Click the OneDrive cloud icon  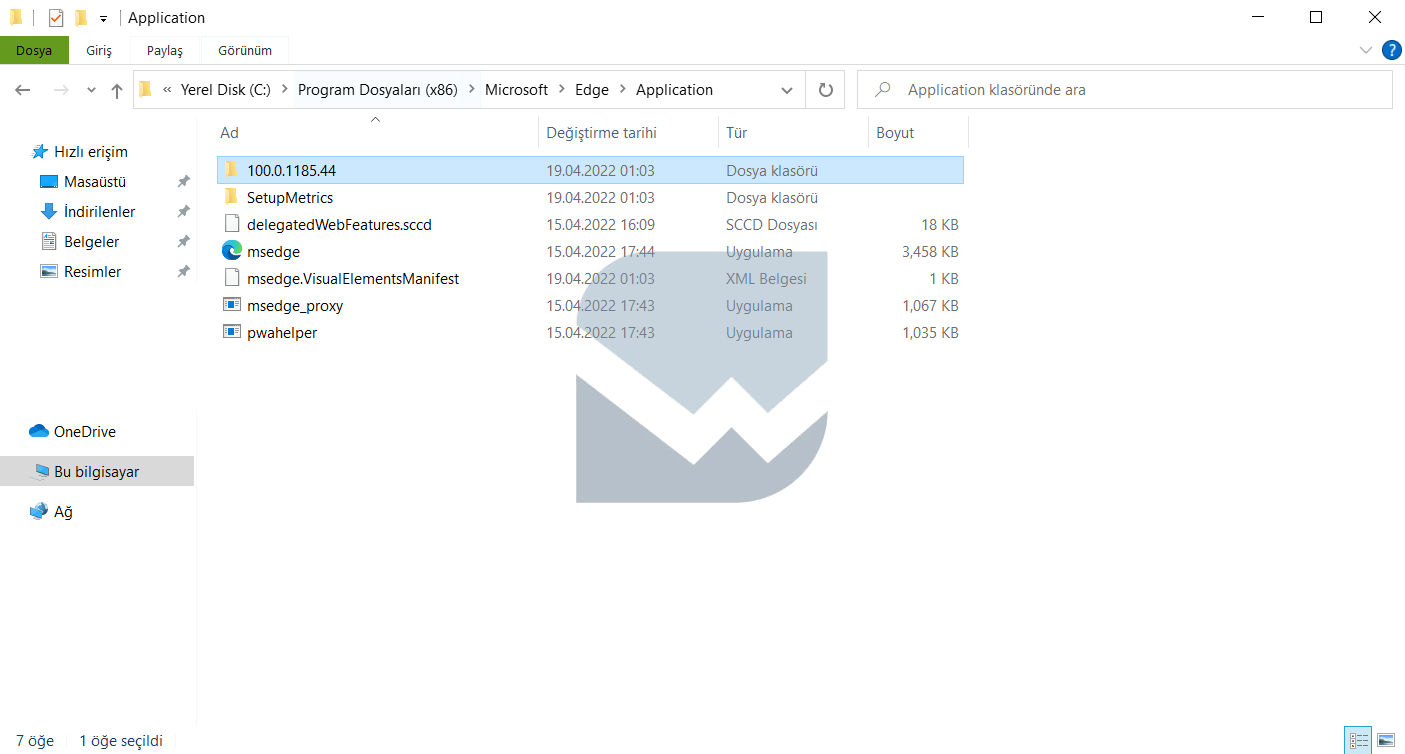(39, 432)
